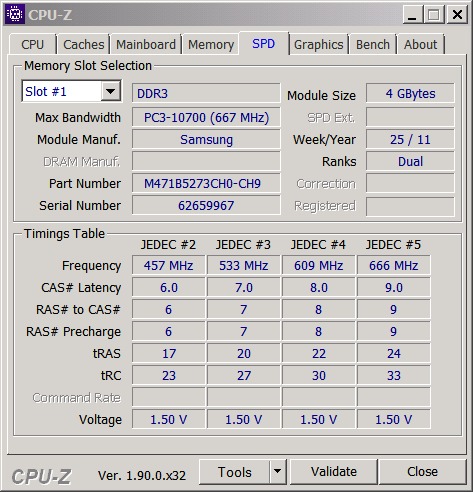Click CAS# Latency value 7.0
473x492 pixels.
tap(243, 287)
